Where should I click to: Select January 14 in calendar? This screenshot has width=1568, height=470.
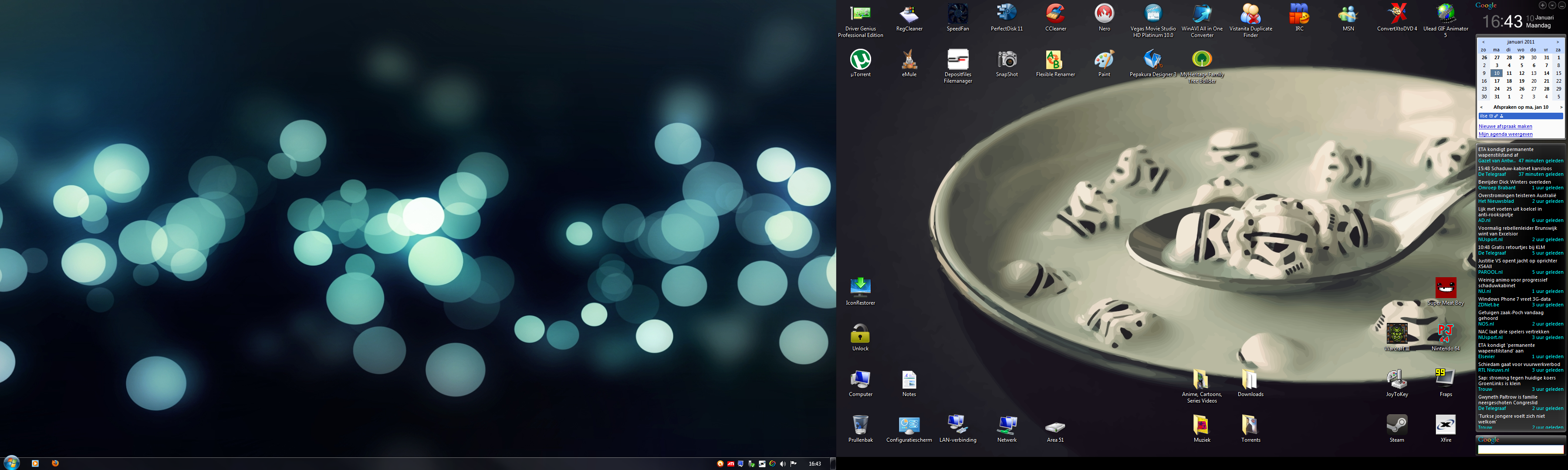tap(1546, 73)
